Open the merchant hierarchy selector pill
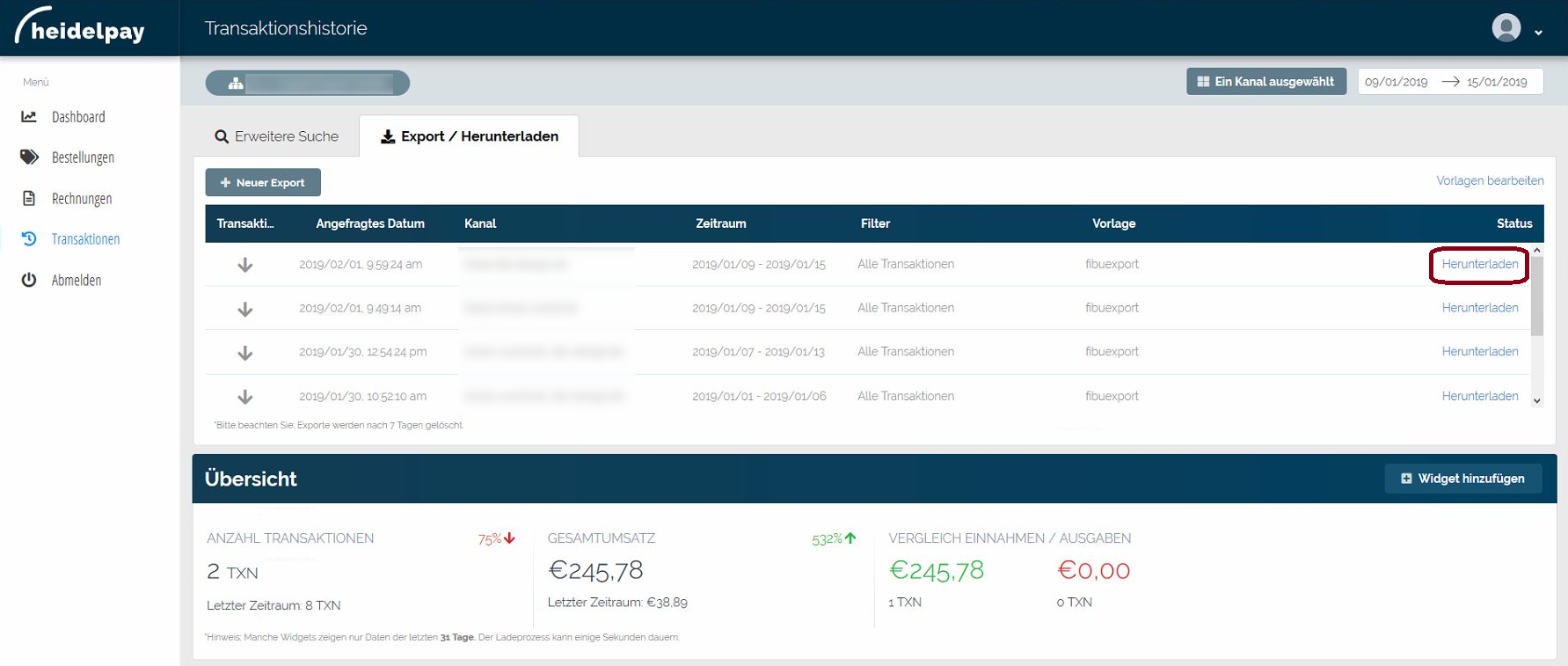 (307, 83)
